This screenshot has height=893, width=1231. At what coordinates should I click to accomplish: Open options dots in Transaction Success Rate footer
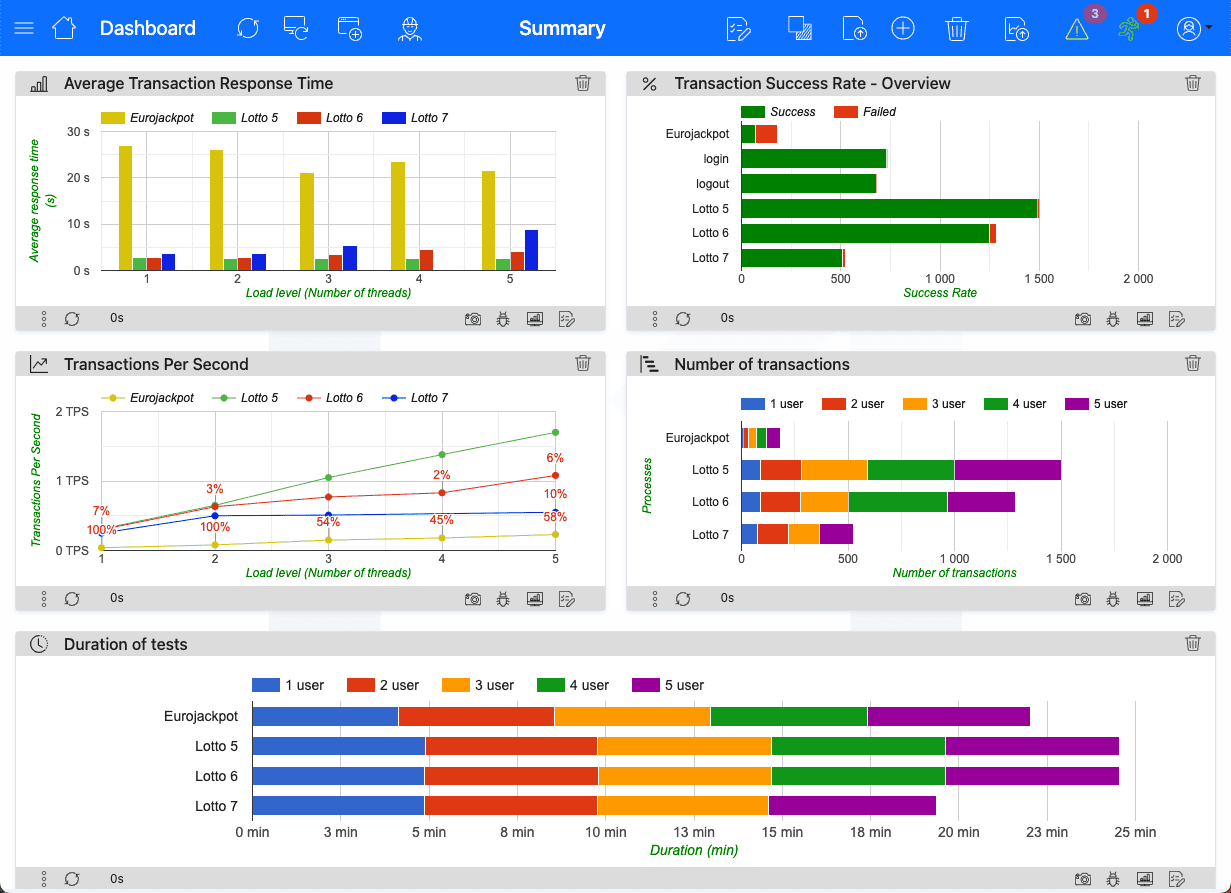[x=655, y=319]
